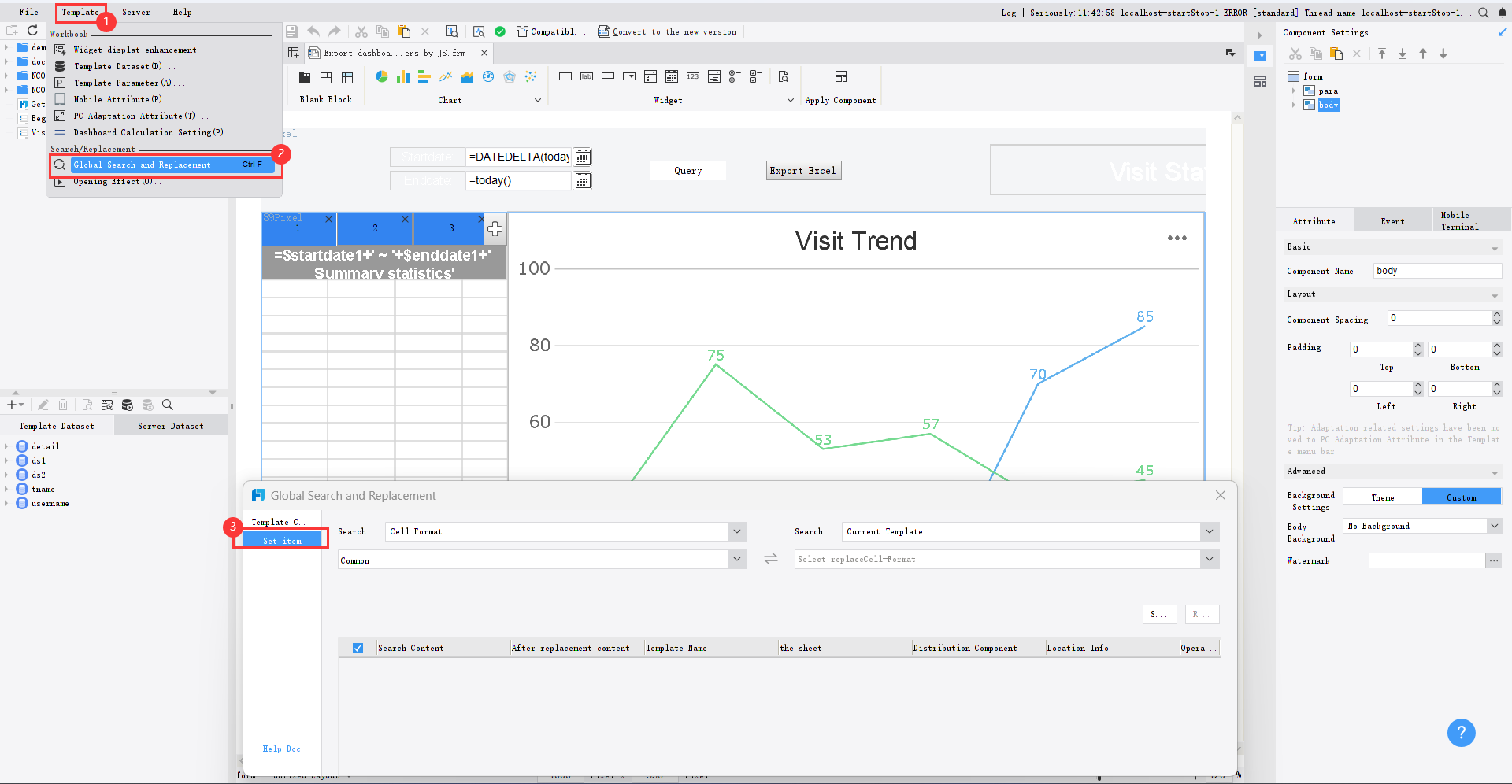Expand the para node in component tree

click(1294, 91)
